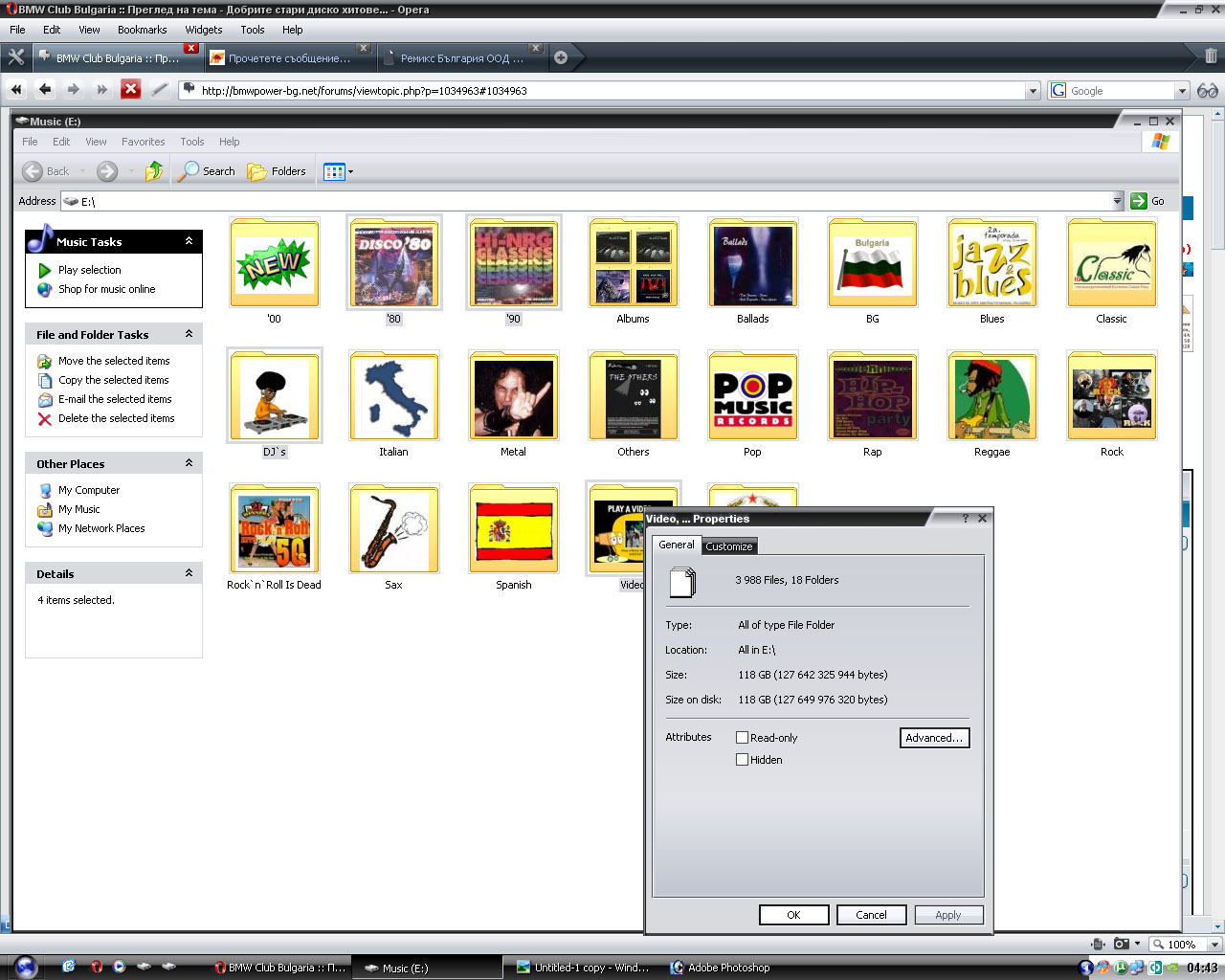
Task: Switch to Untitled-1 copy taskbar button
Action: (584, 968)
